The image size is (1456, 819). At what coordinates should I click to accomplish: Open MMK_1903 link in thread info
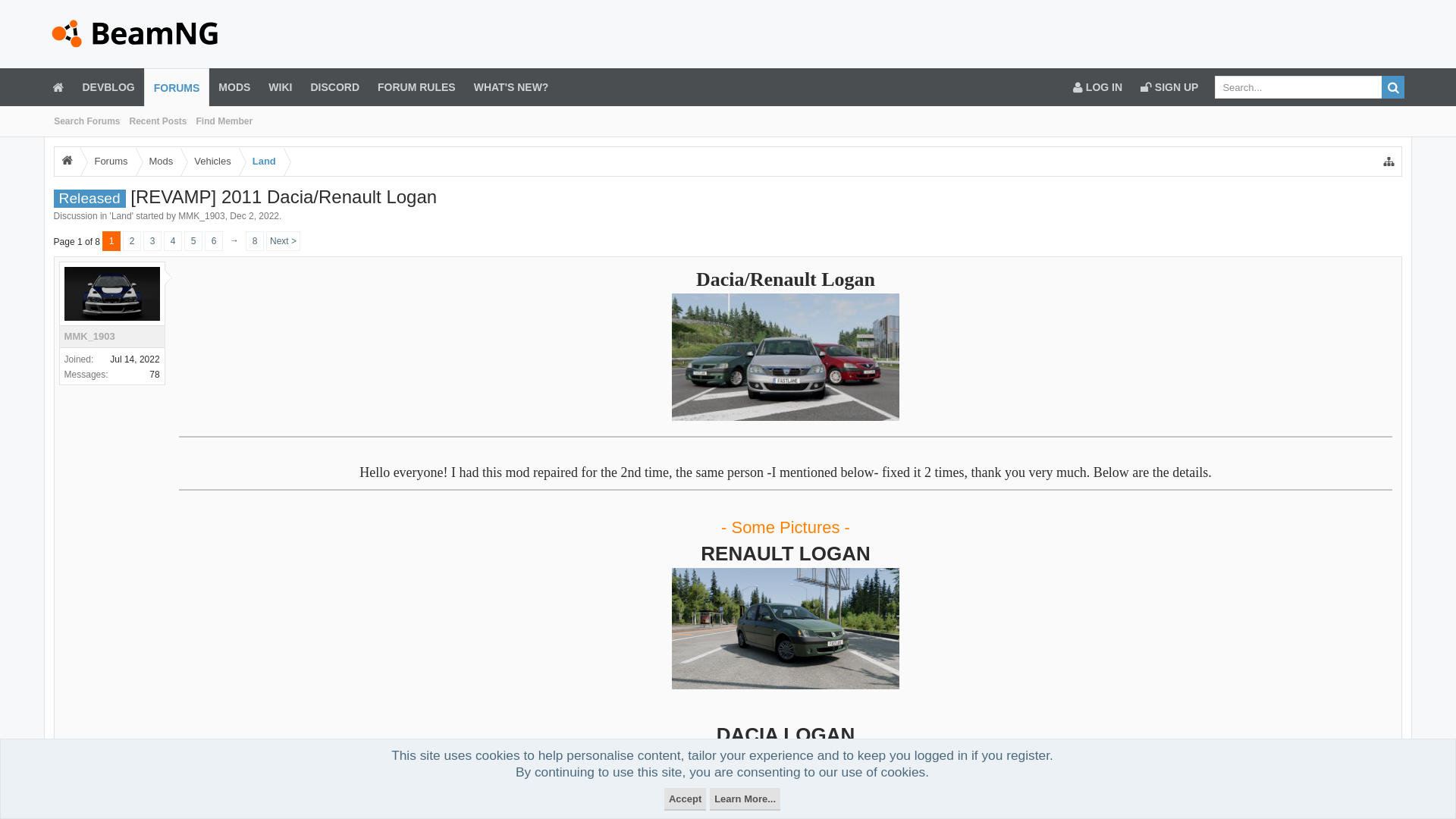pyautogui.click(x=202, y=216)
